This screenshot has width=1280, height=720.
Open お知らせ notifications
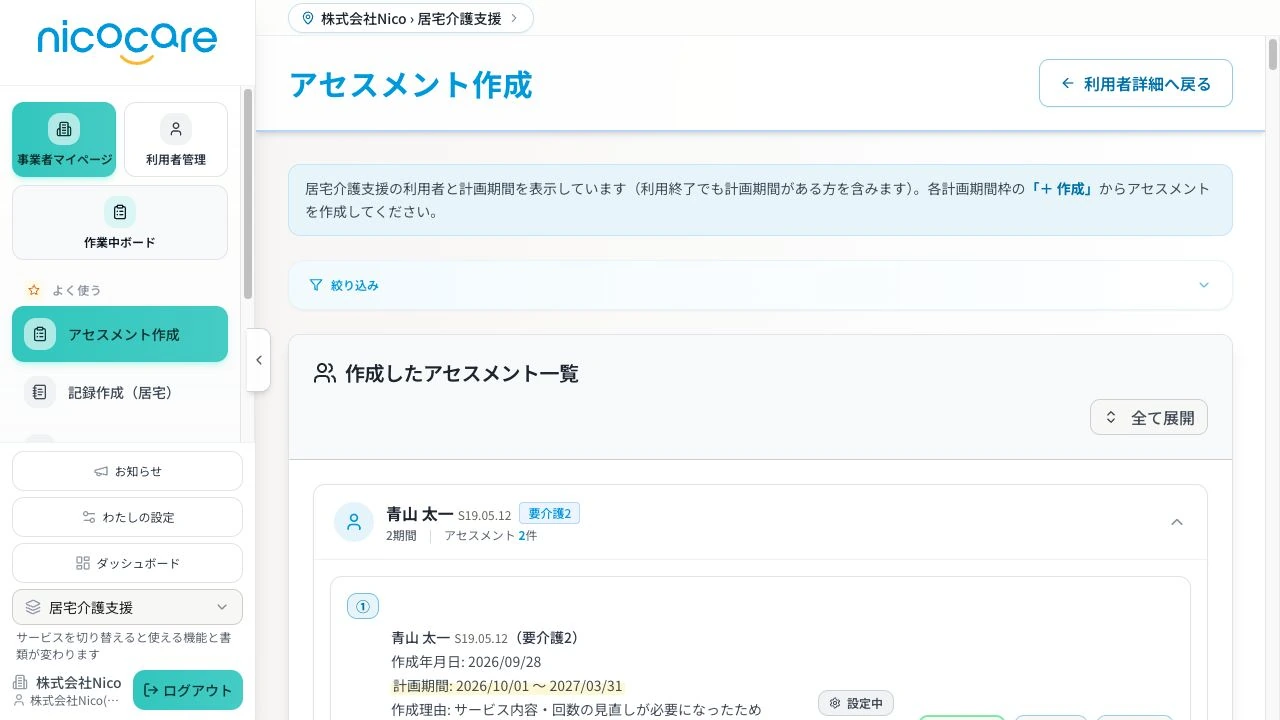click(127, 471)
